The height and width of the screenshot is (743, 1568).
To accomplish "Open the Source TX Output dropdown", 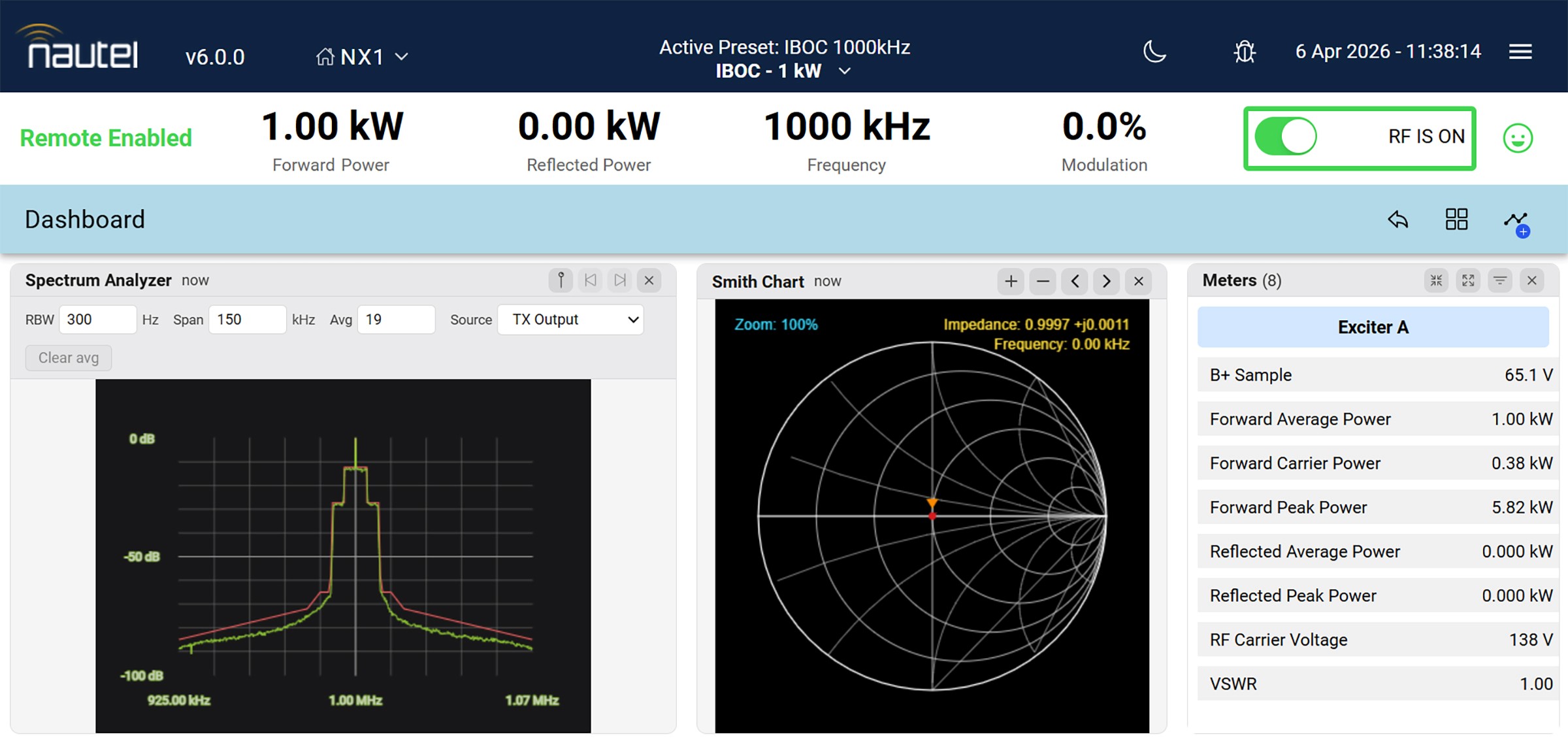I will 570,320.
